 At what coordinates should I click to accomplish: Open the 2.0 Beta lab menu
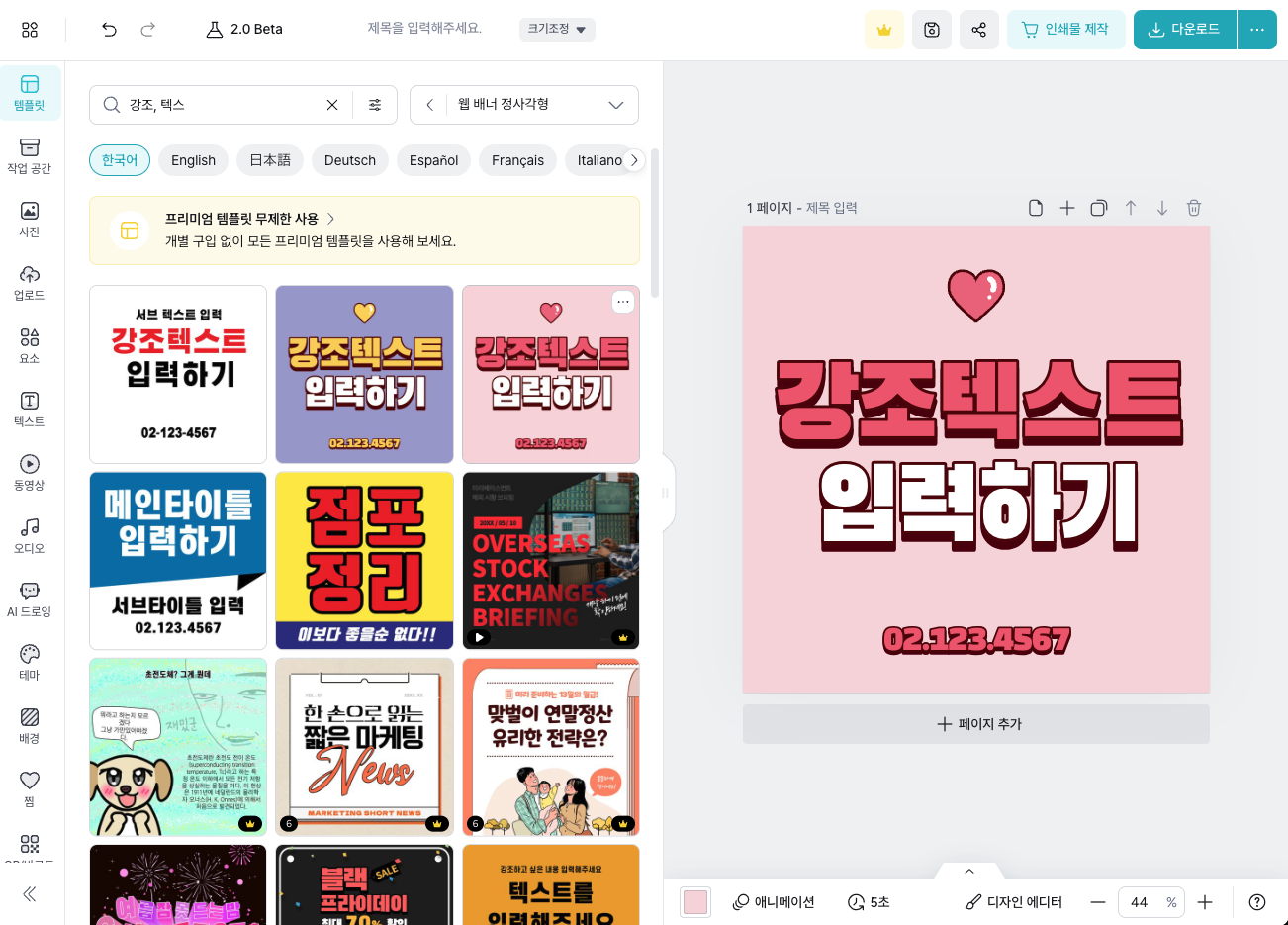pyautogui.click(x=244, y=30)
